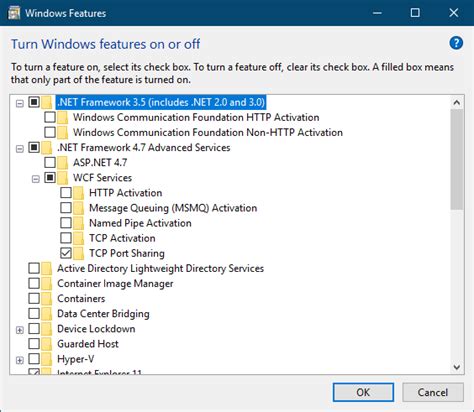Click folder icon beside Containers
The height and width of the screenshot is (412, 474).
coord(46,299)
